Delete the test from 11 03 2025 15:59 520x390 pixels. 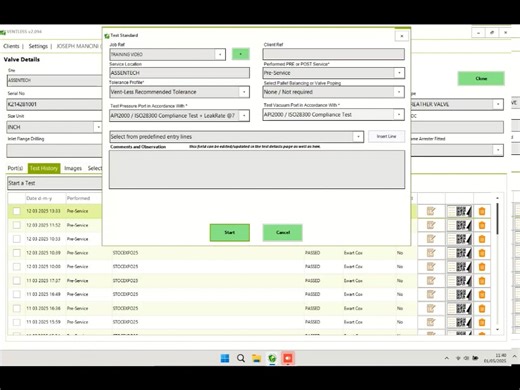click(x=482, y=322)
